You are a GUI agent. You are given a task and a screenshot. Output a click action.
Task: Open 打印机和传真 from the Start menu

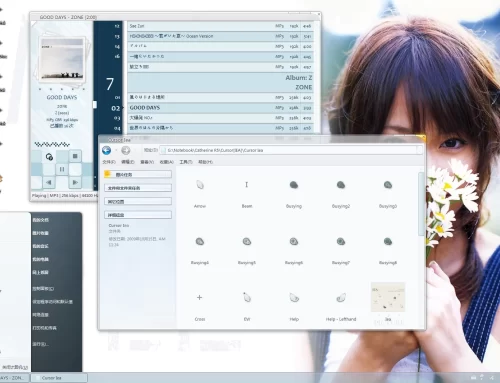pyautogui.click(x=45, y=328)
